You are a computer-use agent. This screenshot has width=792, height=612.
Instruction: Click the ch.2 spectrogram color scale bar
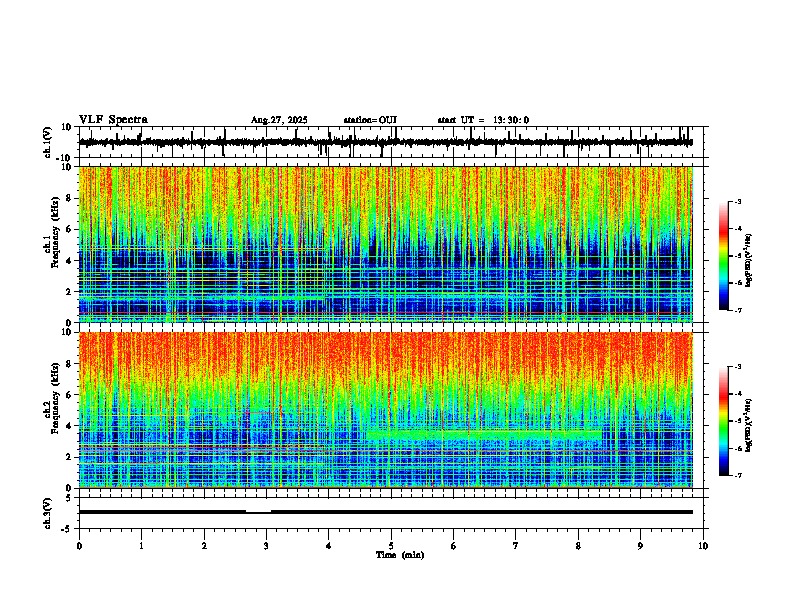click(x=723, y=421)
